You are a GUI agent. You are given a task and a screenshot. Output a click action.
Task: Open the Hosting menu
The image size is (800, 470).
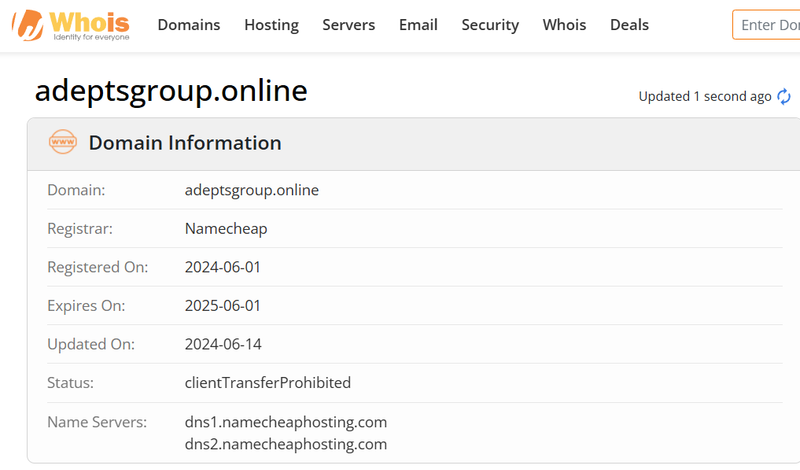(x=271, y=24)
